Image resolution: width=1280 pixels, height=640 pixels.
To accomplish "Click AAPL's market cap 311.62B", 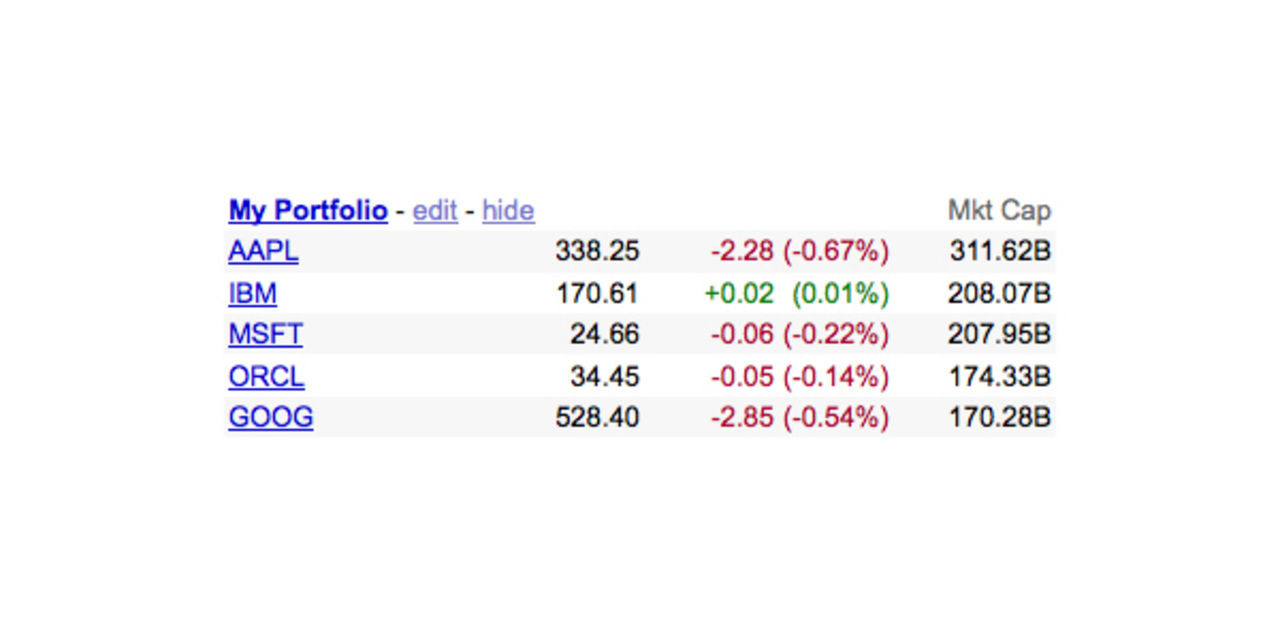I will 1000,251.
